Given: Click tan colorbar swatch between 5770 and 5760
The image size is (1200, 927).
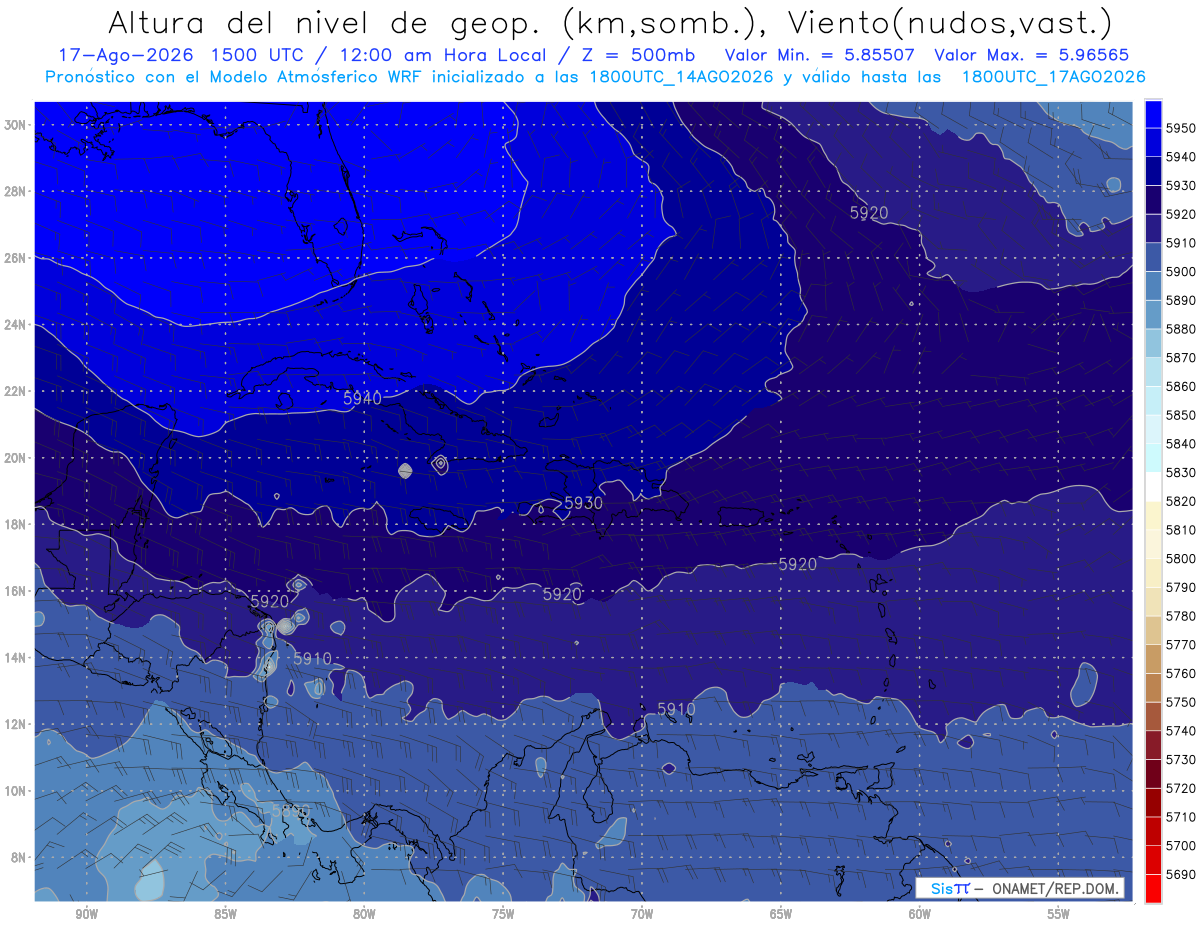Looking at the screenshot, I should pyautogui.click(x=1153, y=659).
